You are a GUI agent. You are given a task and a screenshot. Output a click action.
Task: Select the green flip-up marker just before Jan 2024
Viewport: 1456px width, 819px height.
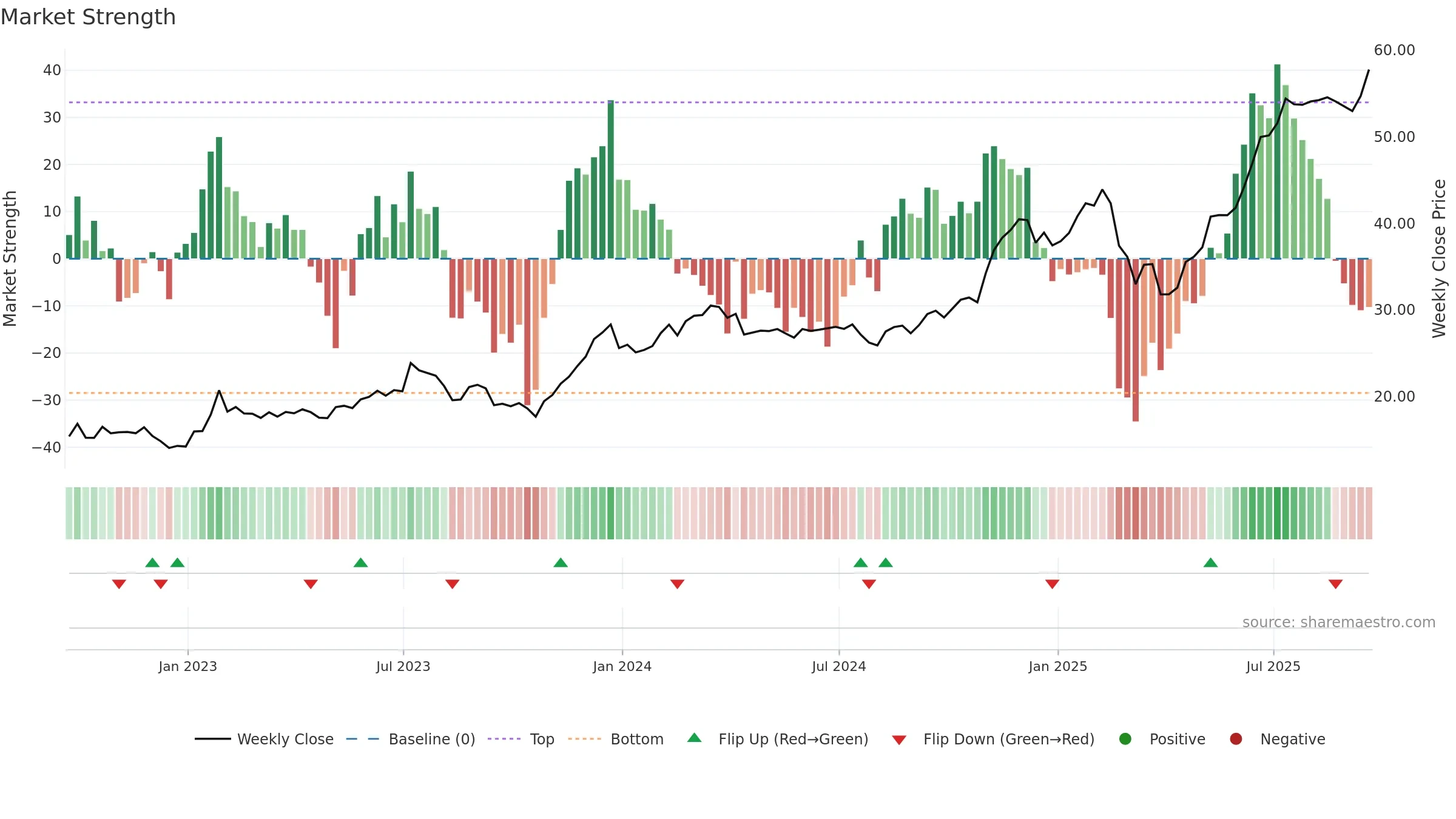coord(561,562)
